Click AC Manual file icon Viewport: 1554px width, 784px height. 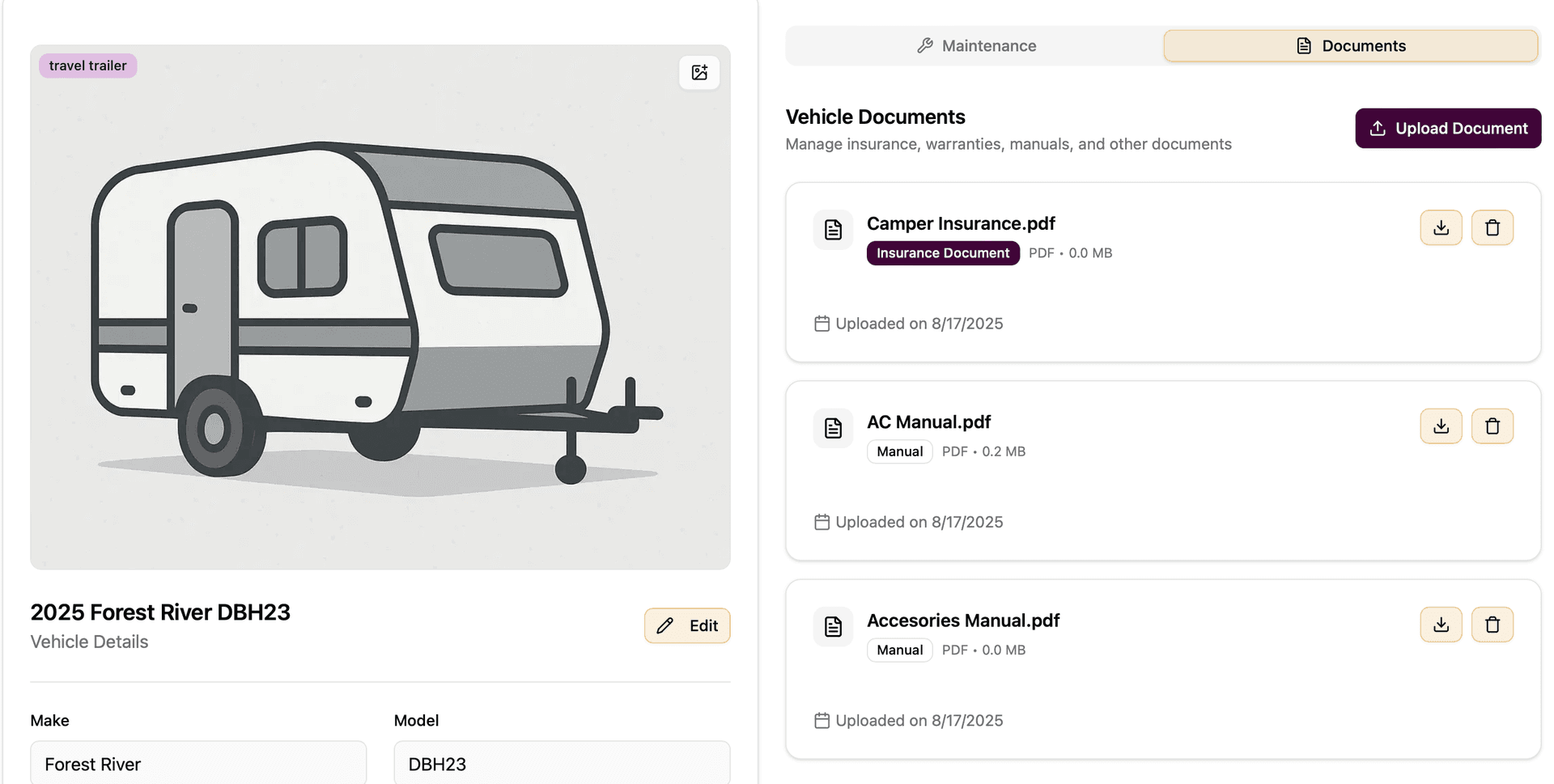(833, 428)
